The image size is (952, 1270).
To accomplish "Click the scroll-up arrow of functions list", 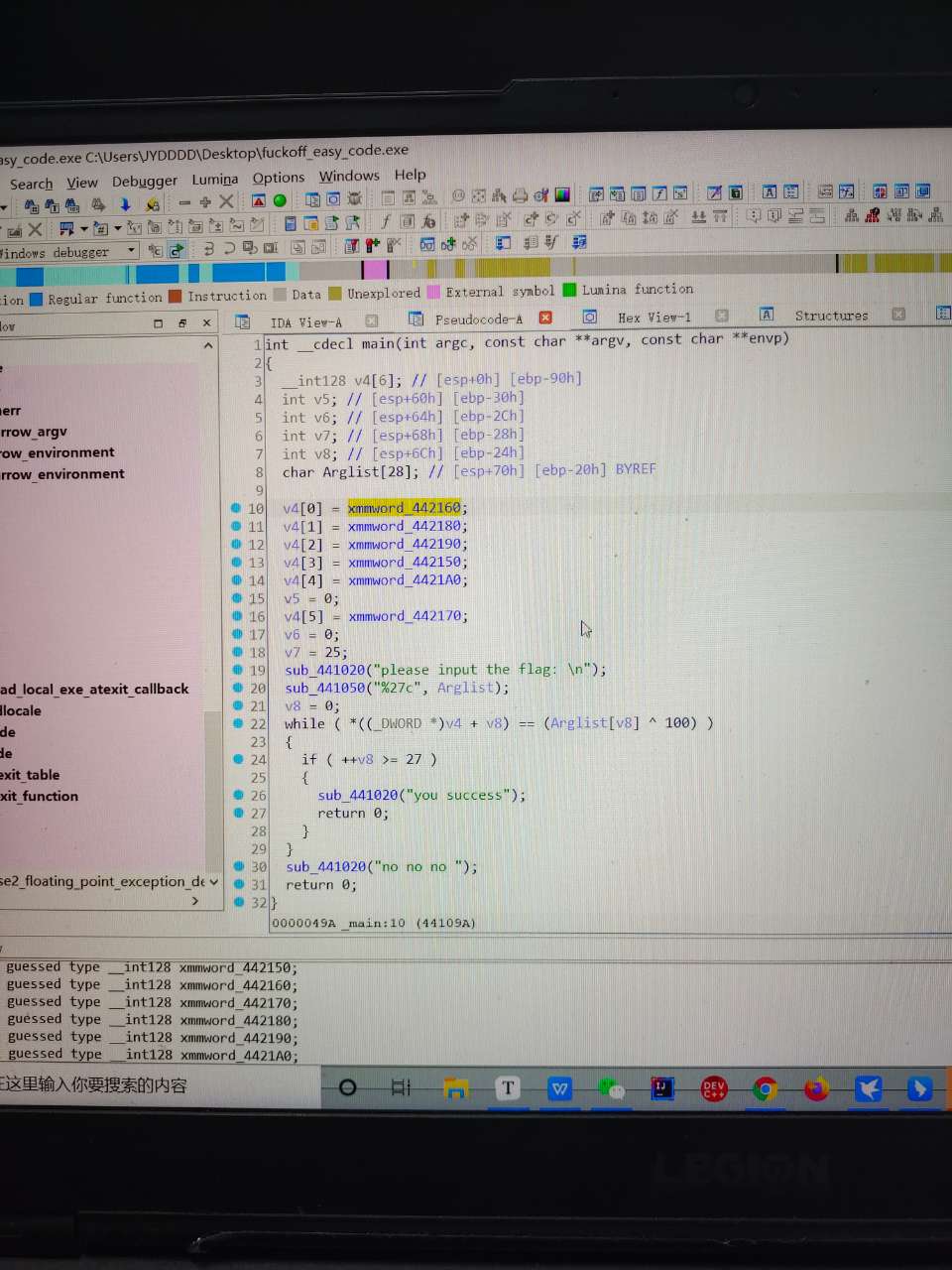I will 208,345.
